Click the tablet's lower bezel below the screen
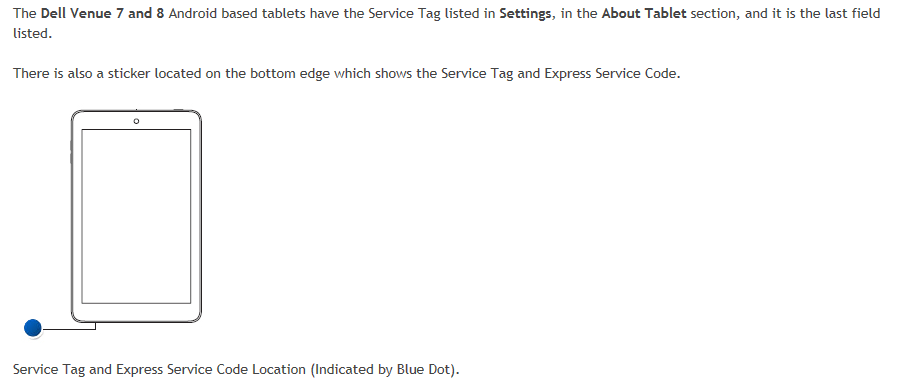Image resolution: width=910 pixels, height=387 pixels. (136, 311)
